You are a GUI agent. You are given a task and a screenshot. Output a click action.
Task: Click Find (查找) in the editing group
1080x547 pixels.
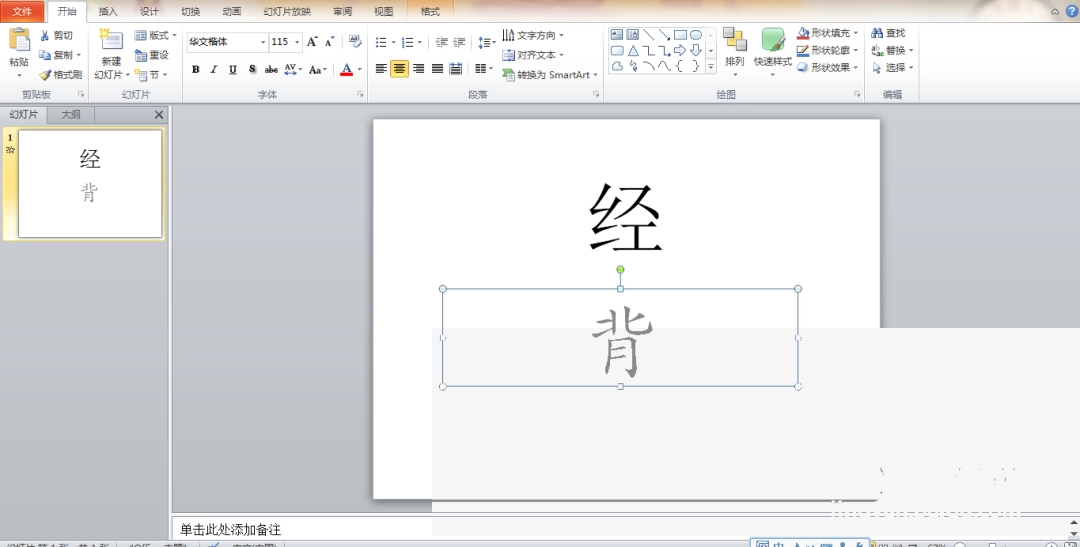[x=889, y=32]
